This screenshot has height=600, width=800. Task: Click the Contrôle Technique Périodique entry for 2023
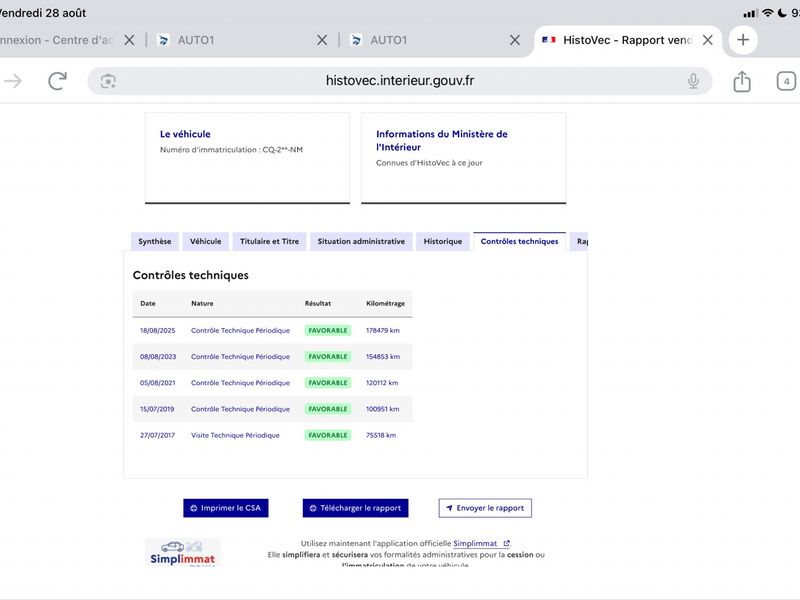point(240,357)
